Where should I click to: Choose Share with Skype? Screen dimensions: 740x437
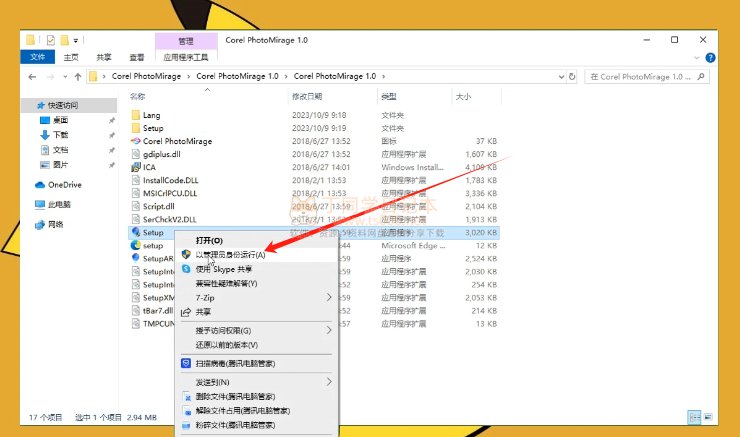pos(257,269)
